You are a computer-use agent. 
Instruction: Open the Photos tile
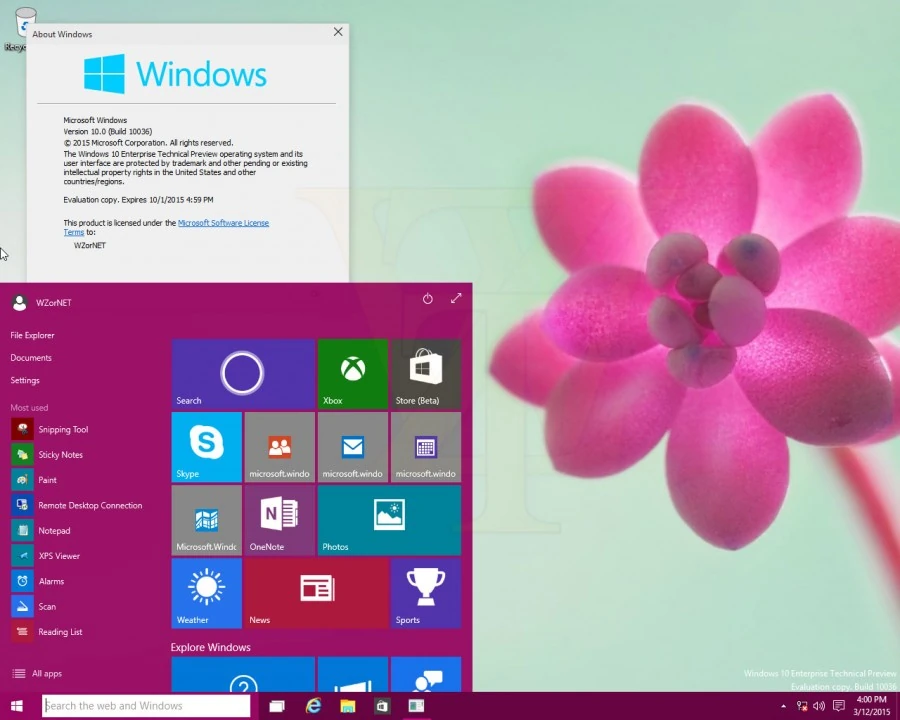(x=389, y=520)
